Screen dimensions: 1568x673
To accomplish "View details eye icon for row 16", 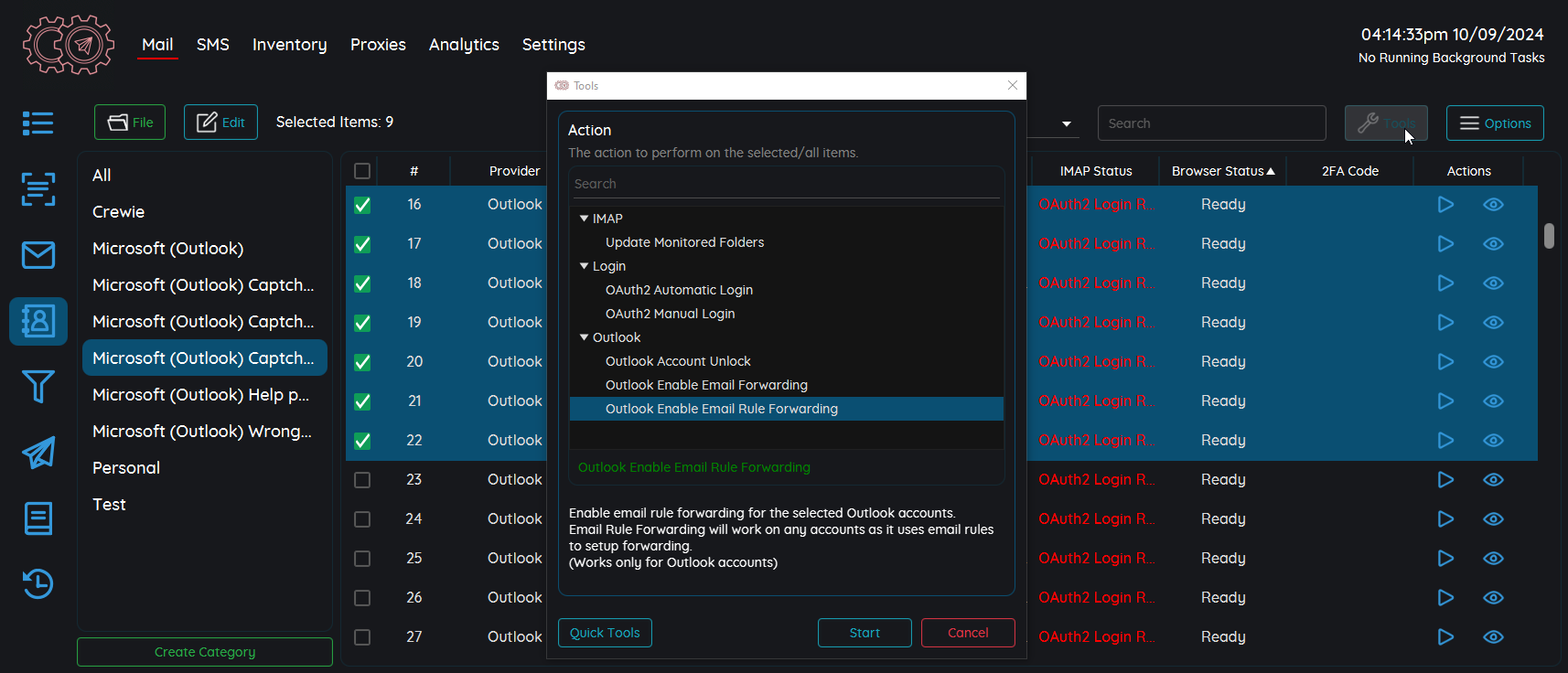I will pos(1493,205).
